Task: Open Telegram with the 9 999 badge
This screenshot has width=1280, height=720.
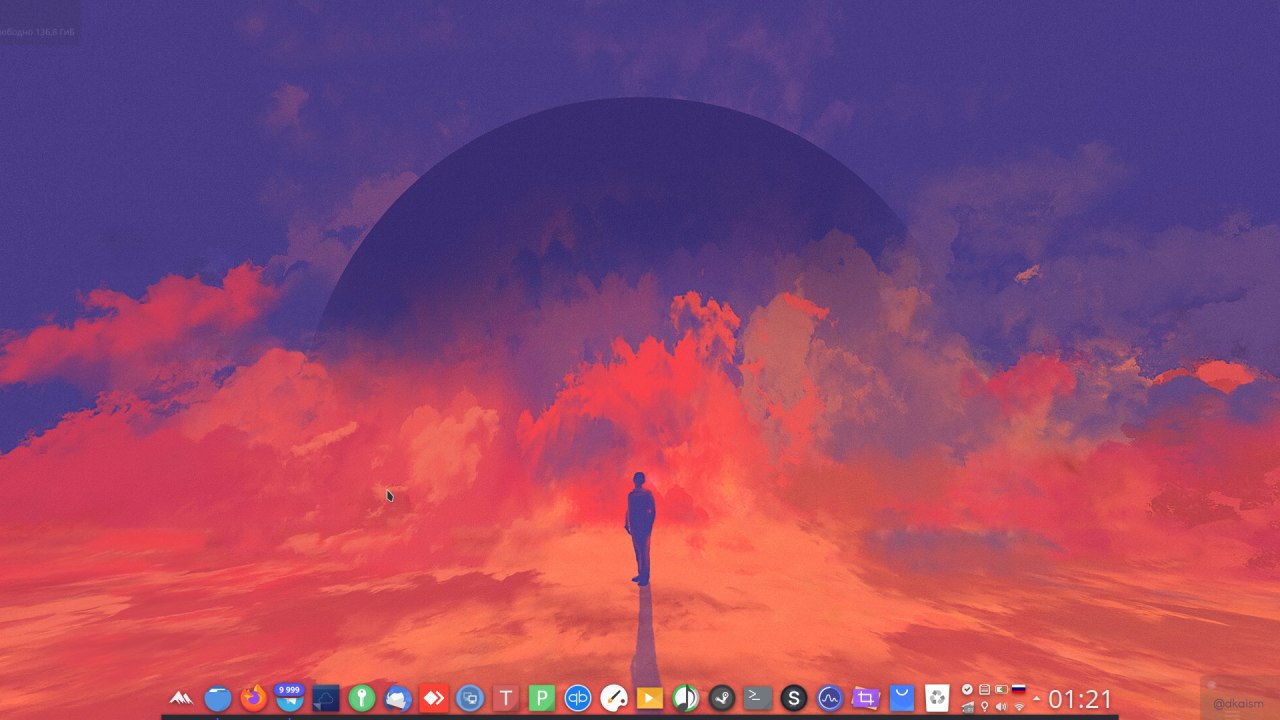Action: (290, 697)
